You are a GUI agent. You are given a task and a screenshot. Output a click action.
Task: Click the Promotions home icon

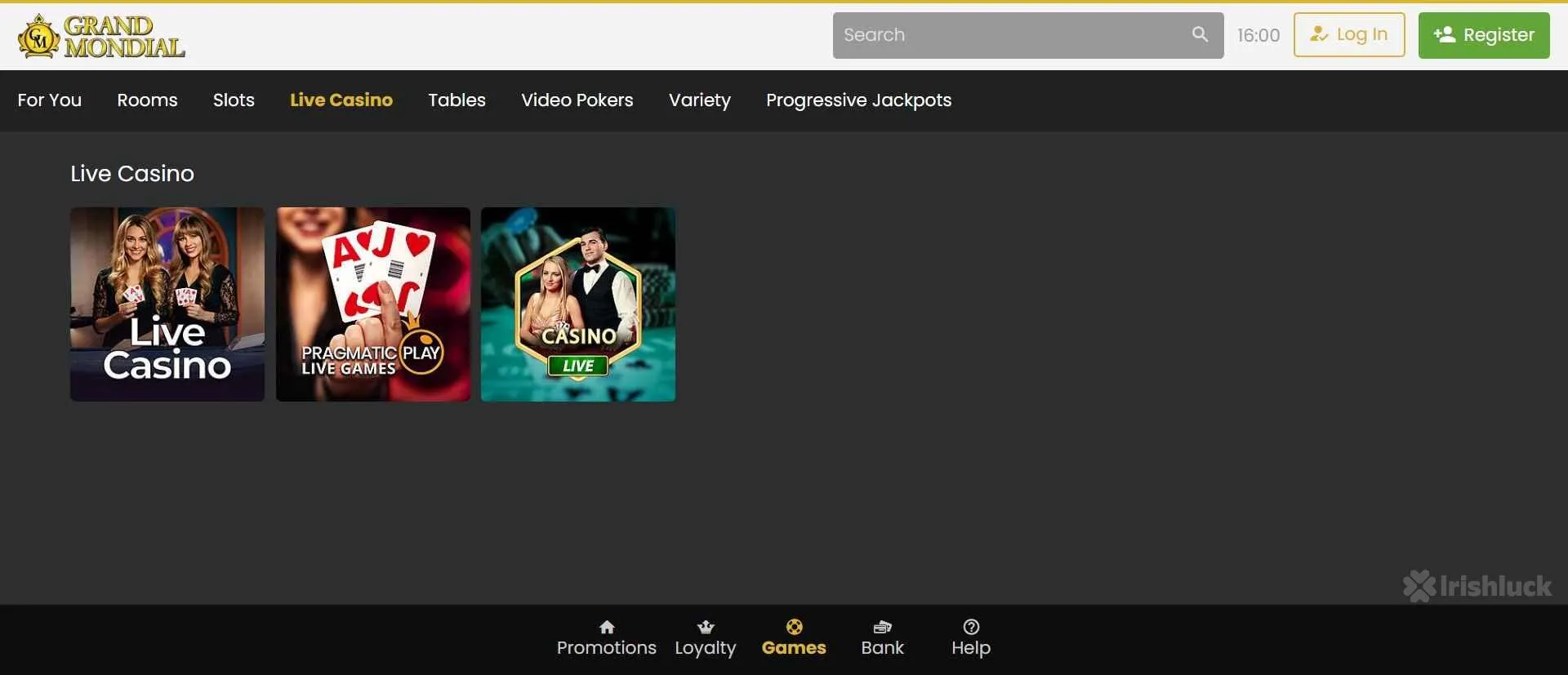click(607, 627)
